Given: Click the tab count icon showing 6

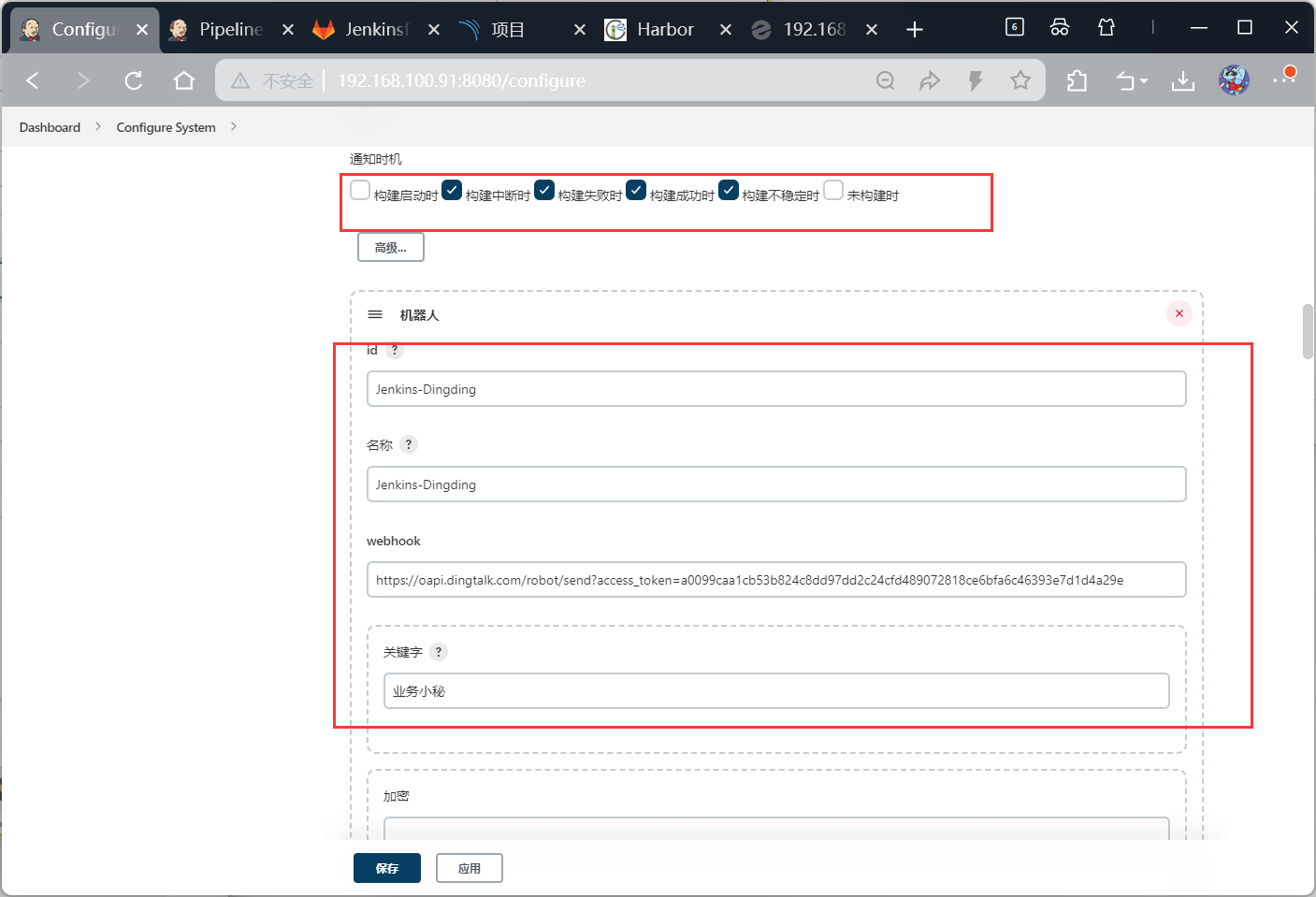Looking at the screenshot, I should 1015,27.
